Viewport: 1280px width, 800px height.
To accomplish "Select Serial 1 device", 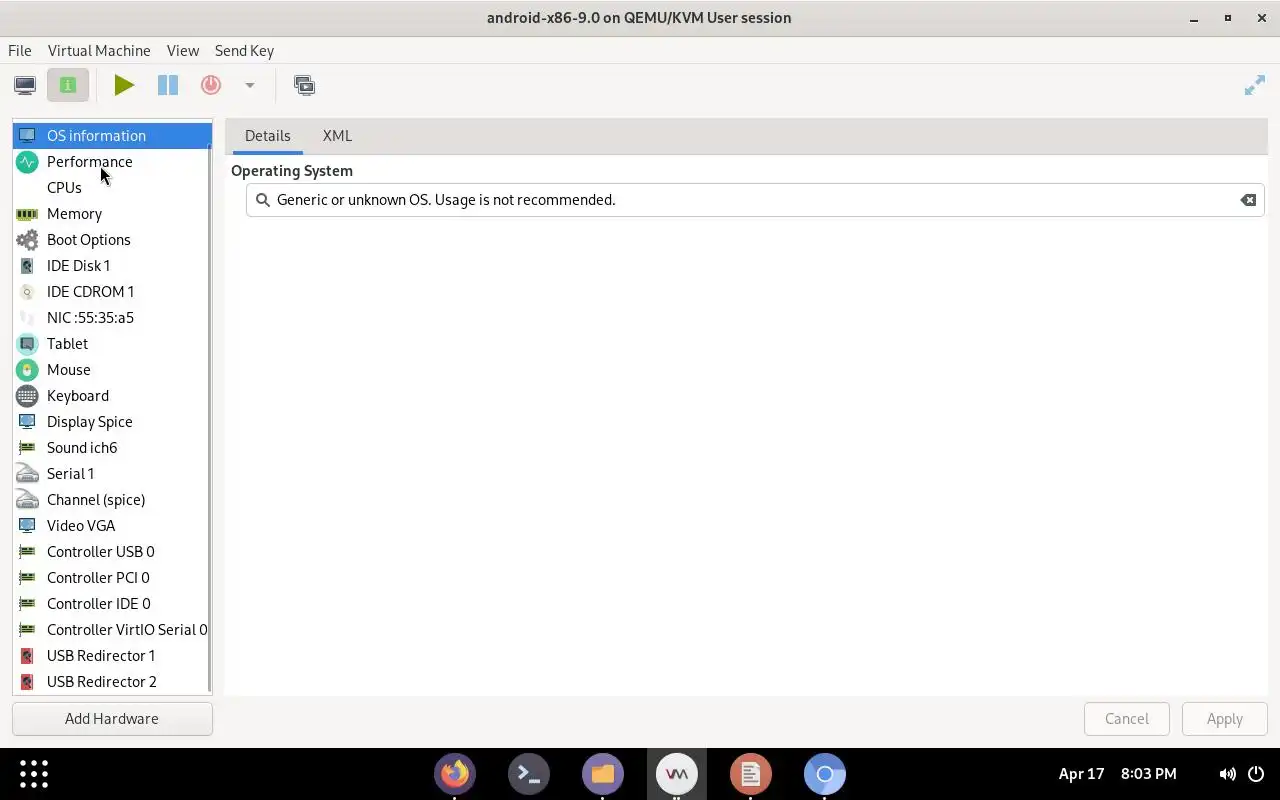I will [112, 473].
